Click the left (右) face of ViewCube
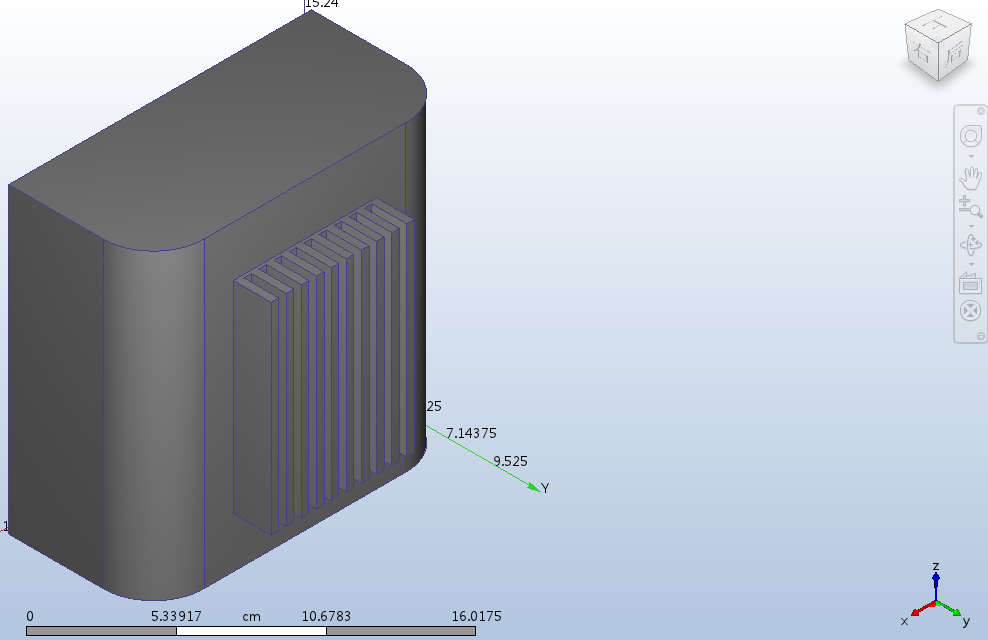This screenshot has width=988, height=640. [x=922, y=53]
